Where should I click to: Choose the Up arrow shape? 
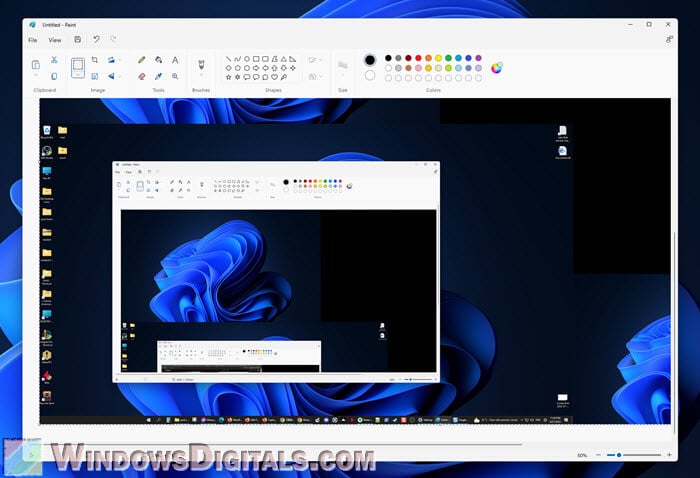[x=274, y=68]
